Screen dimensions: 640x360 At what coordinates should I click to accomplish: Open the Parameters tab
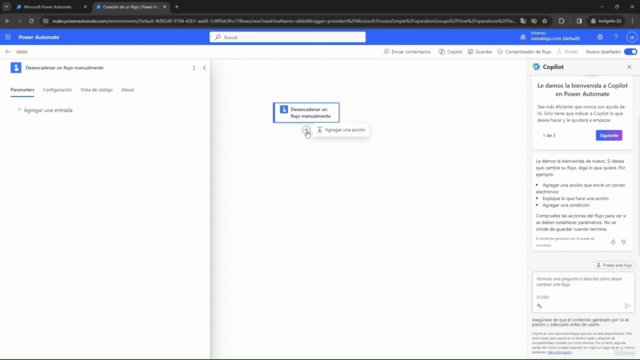pos(22,90)
